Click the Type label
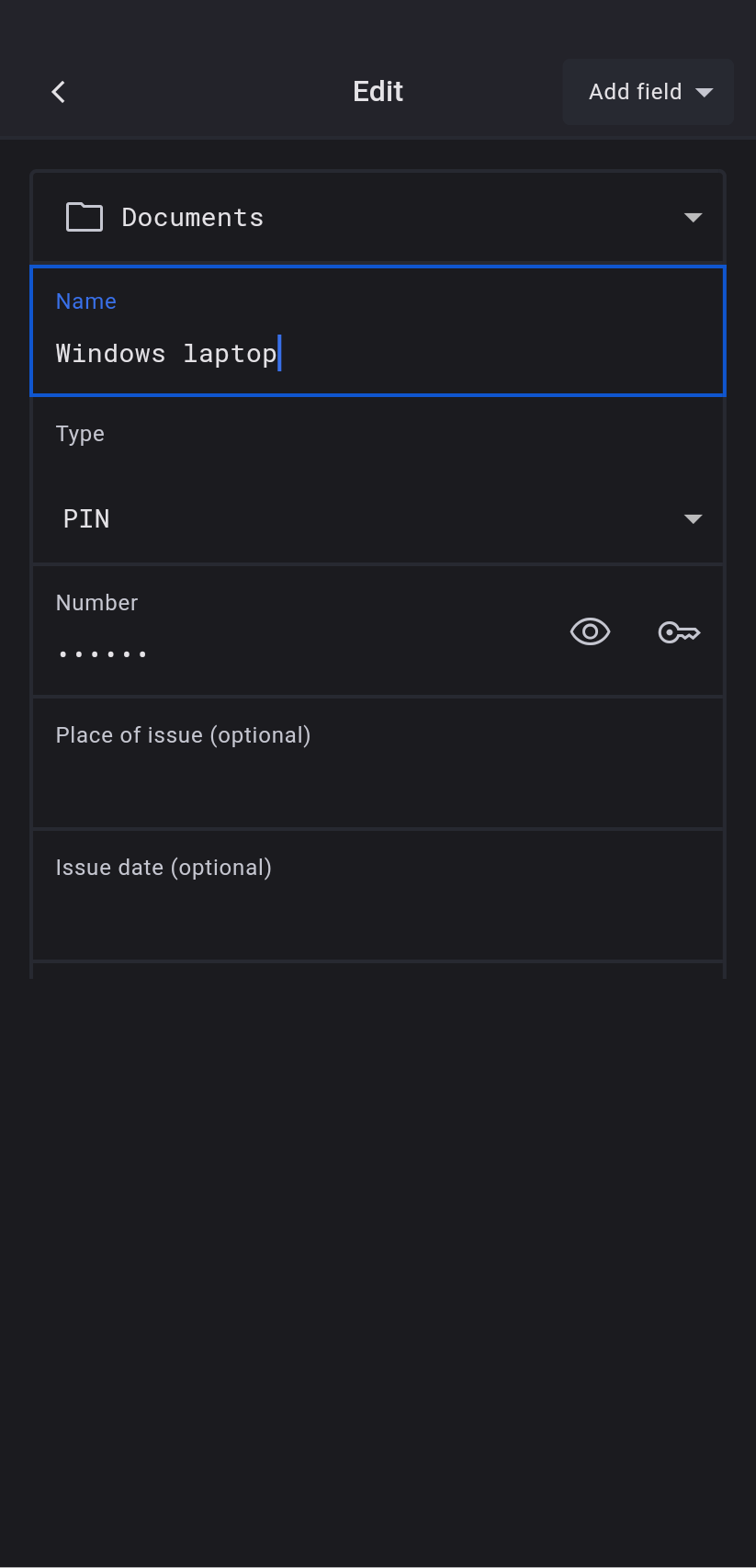Screen dimensions: 756x1568 click(80, 434)
